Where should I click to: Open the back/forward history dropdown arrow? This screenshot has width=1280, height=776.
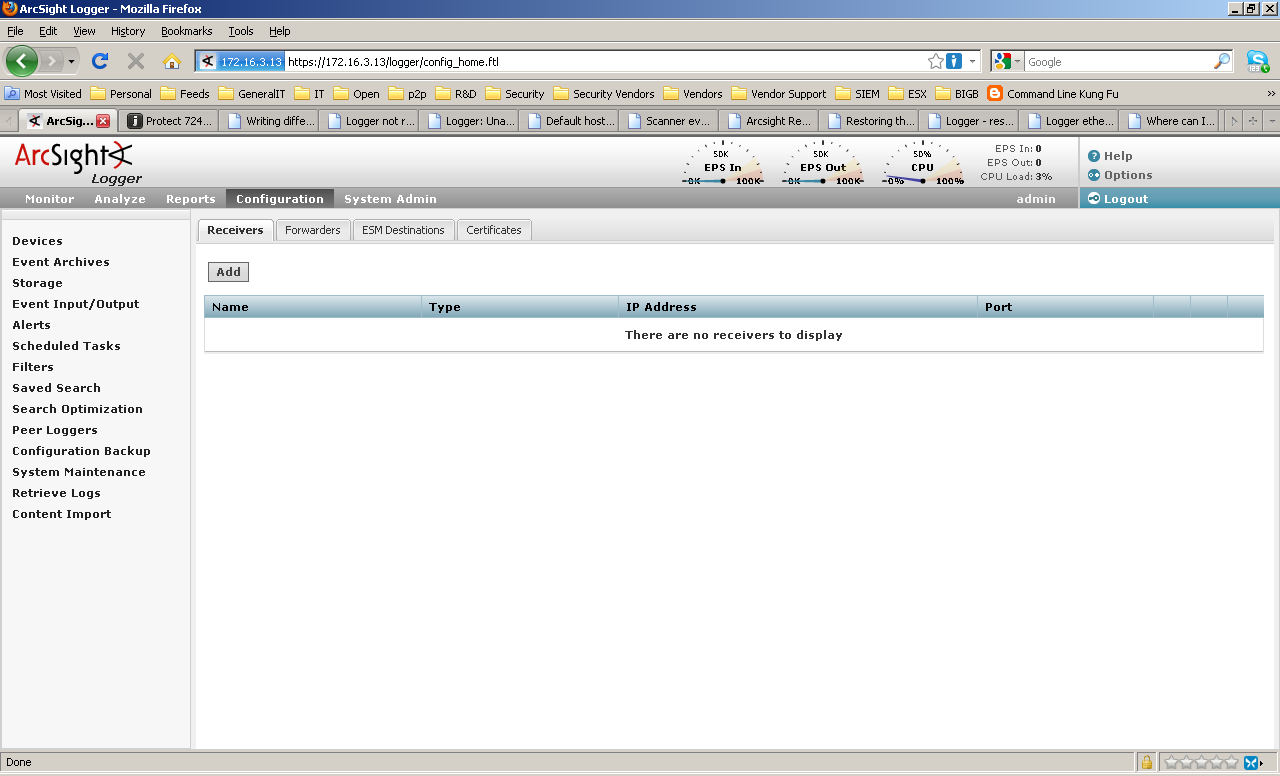tap(71, 62)
